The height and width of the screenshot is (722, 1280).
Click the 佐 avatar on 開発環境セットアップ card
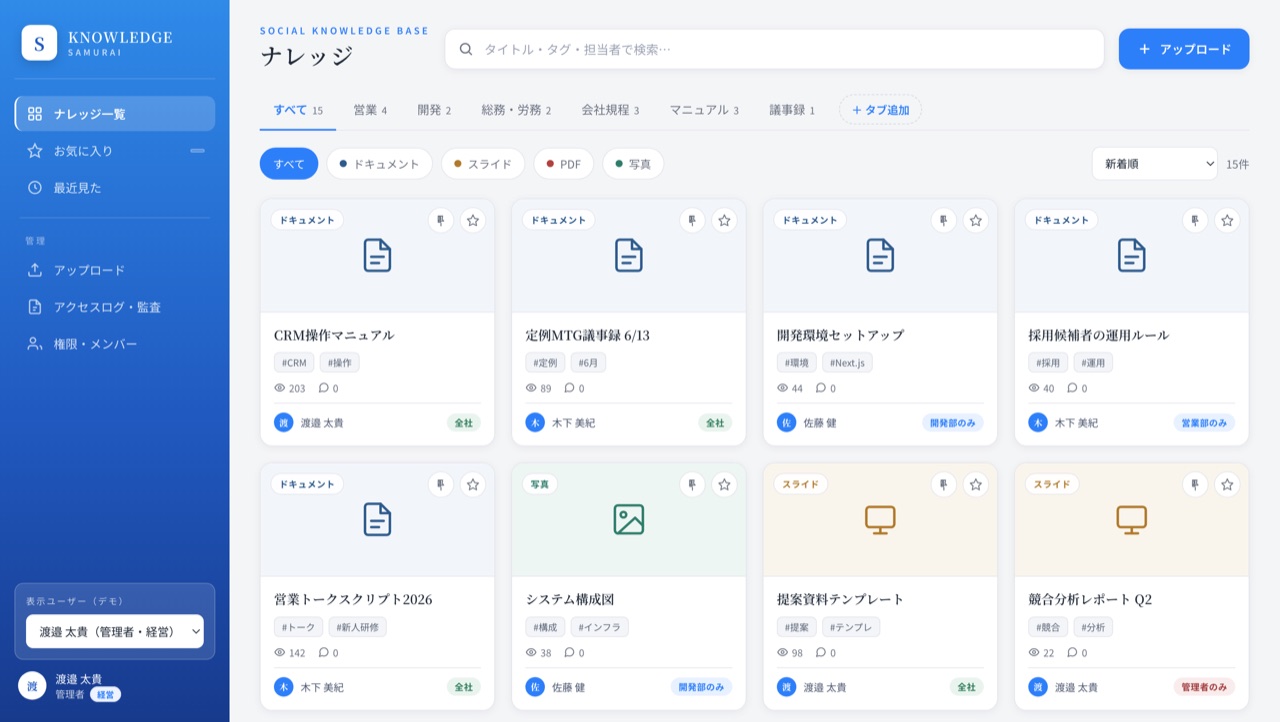[787, 422]
